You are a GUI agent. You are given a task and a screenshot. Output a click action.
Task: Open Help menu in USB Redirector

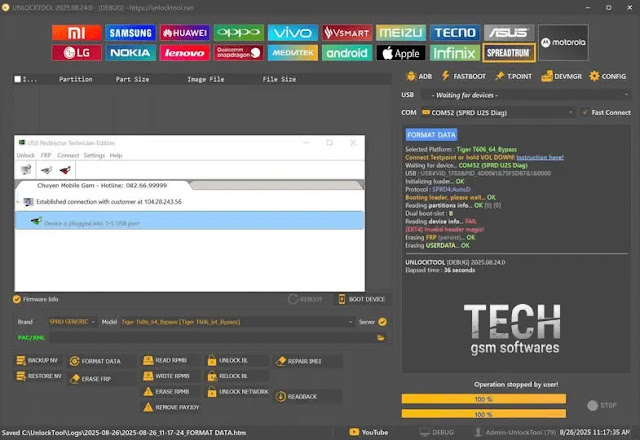116,156
